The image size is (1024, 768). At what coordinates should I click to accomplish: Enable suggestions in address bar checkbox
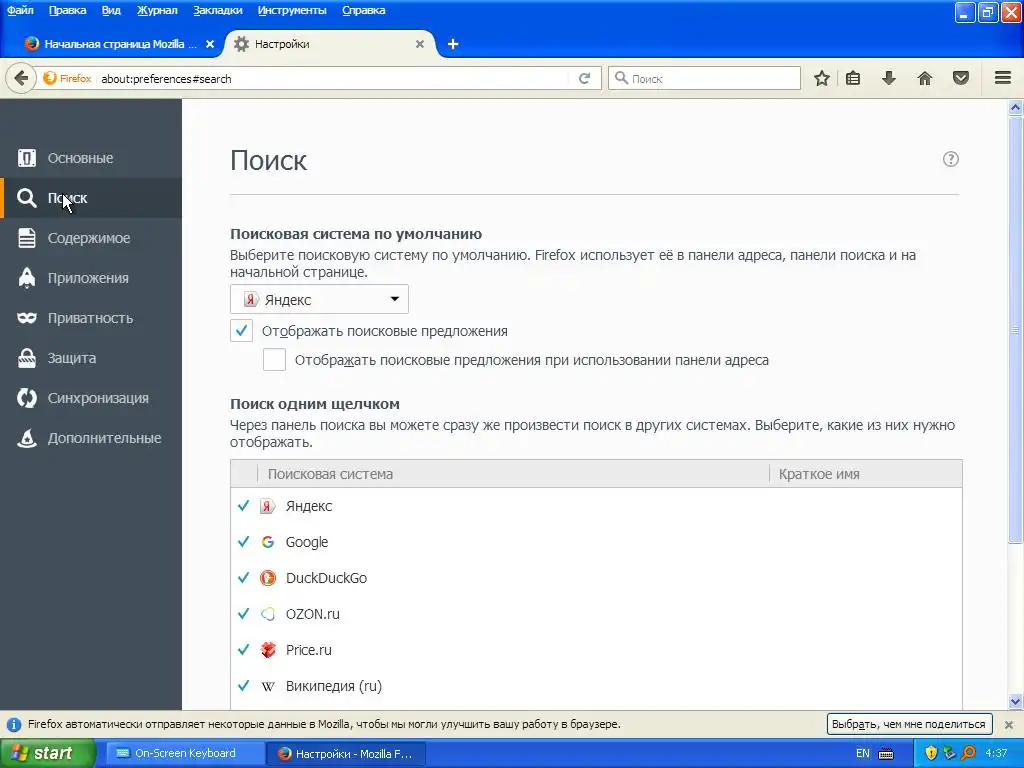pyautogui.click(x=274, y=360)
